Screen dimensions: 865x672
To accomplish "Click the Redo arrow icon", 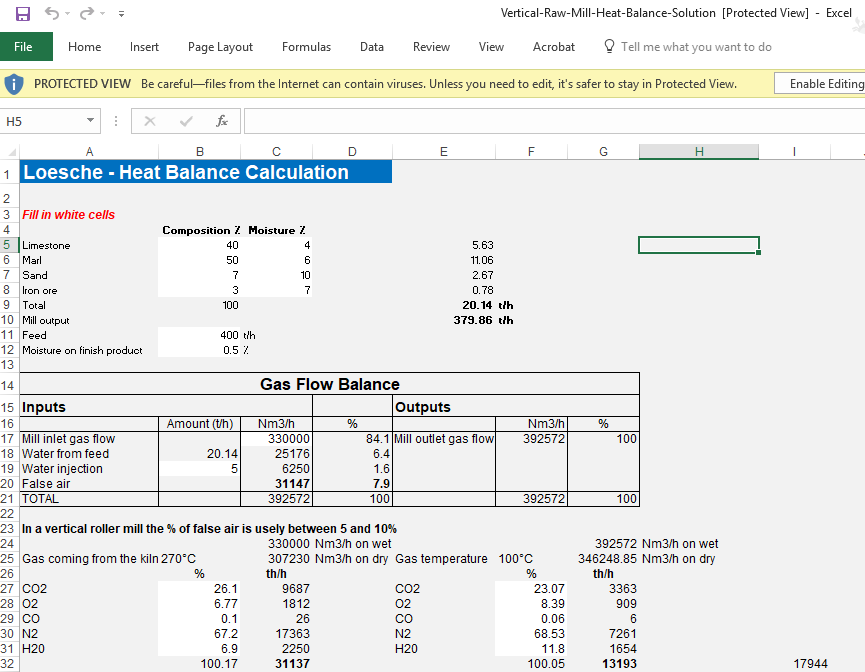I will (87, 13).
